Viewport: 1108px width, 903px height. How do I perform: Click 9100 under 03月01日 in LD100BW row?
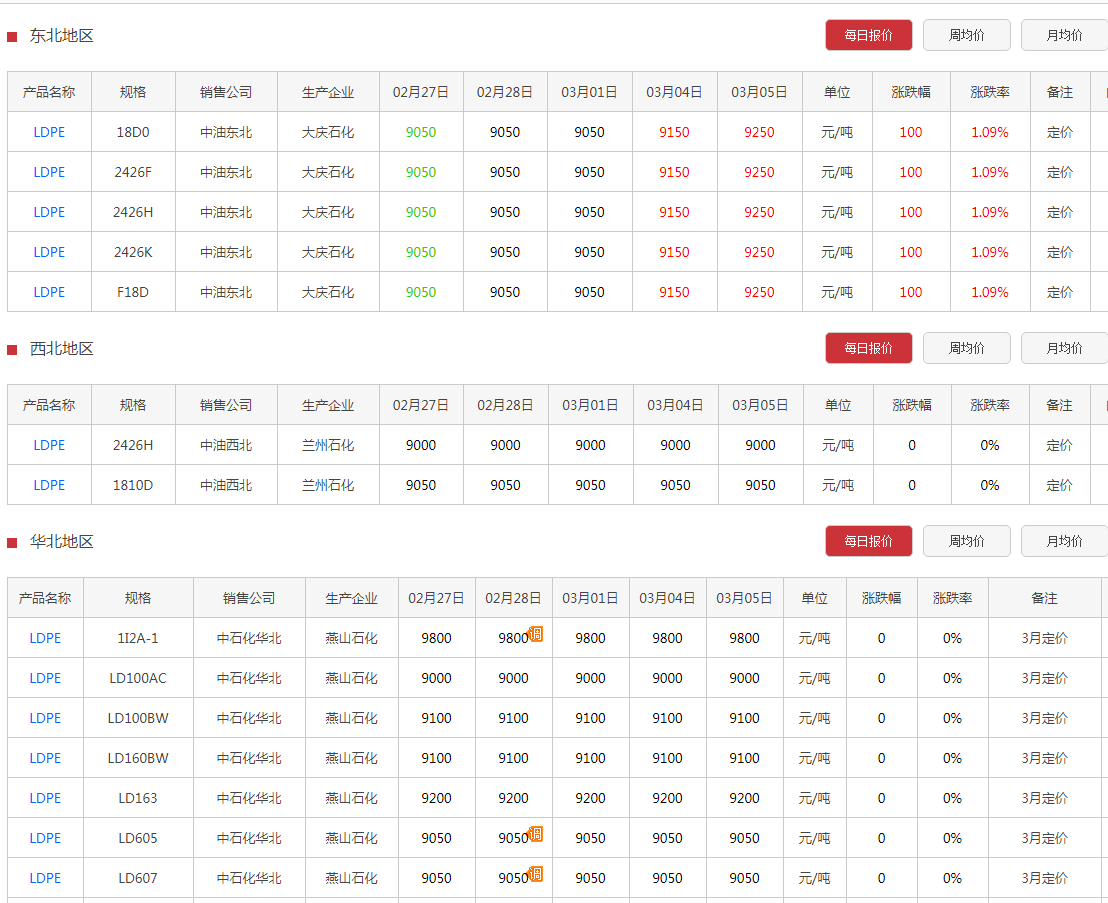[590, 718]
